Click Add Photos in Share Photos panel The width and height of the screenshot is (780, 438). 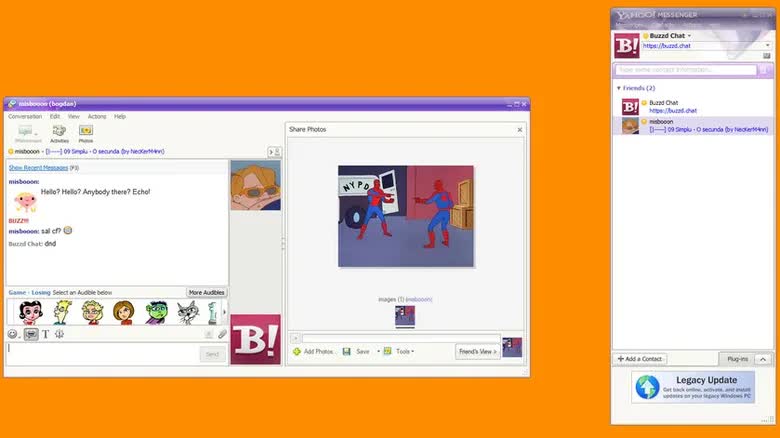313,351
